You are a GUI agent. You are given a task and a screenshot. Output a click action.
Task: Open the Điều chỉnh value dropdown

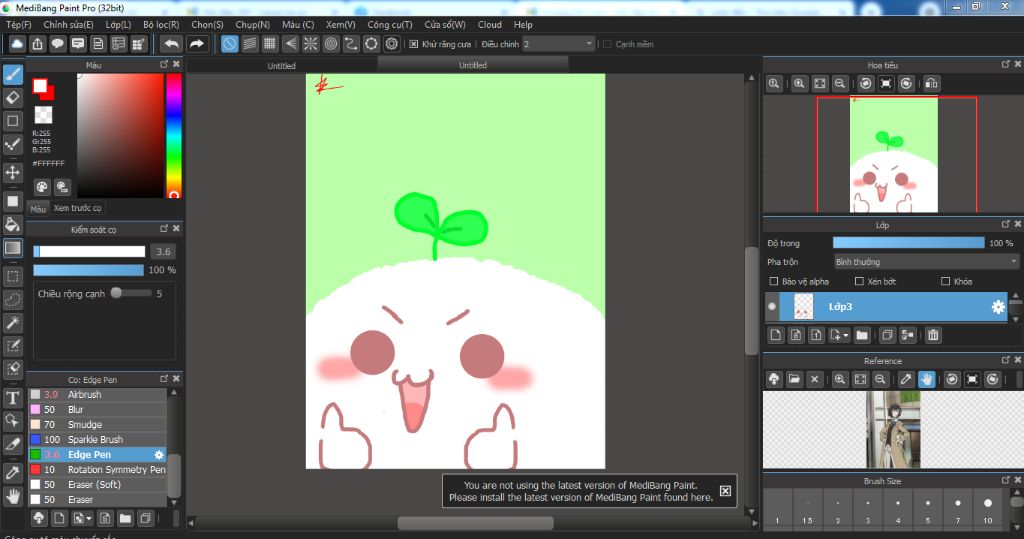click(x=558, y=44)
